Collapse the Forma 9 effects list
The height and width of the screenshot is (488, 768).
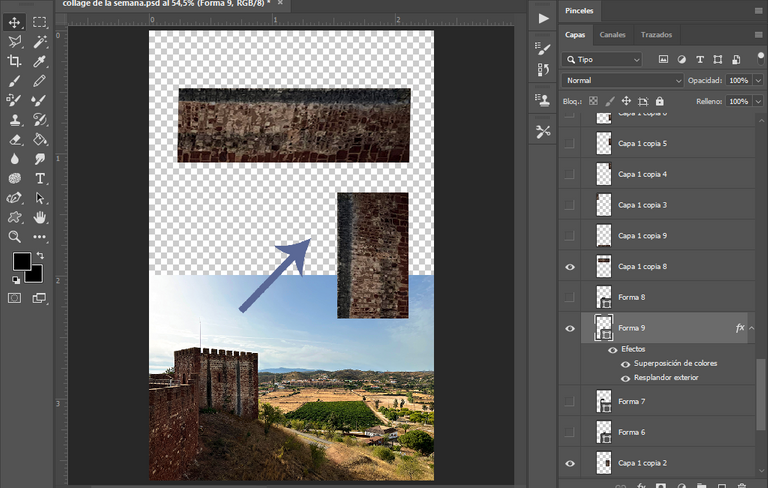click(x=752, y=328)
